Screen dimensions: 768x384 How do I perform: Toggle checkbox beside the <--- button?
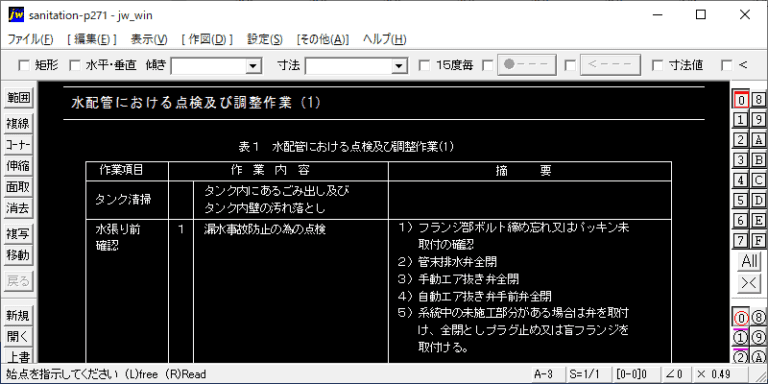(570, 65)
